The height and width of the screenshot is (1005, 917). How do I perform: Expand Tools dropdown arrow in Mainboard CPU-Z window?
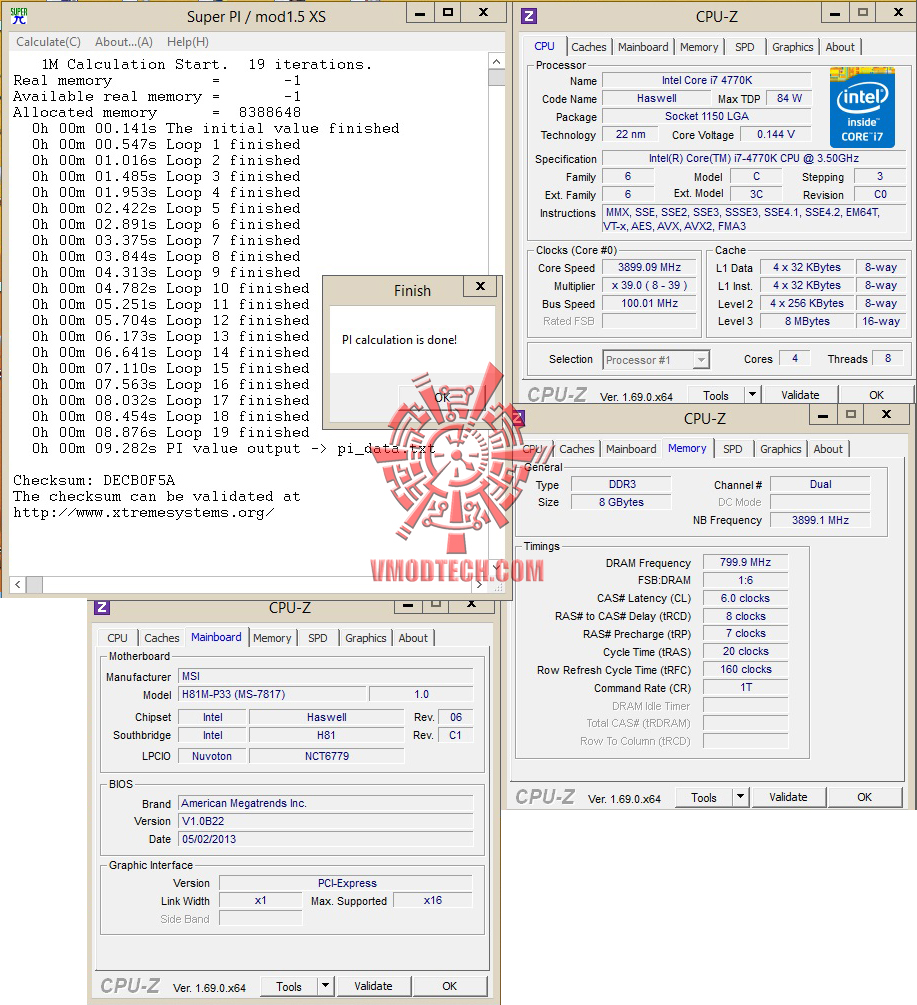coord(325,986)
